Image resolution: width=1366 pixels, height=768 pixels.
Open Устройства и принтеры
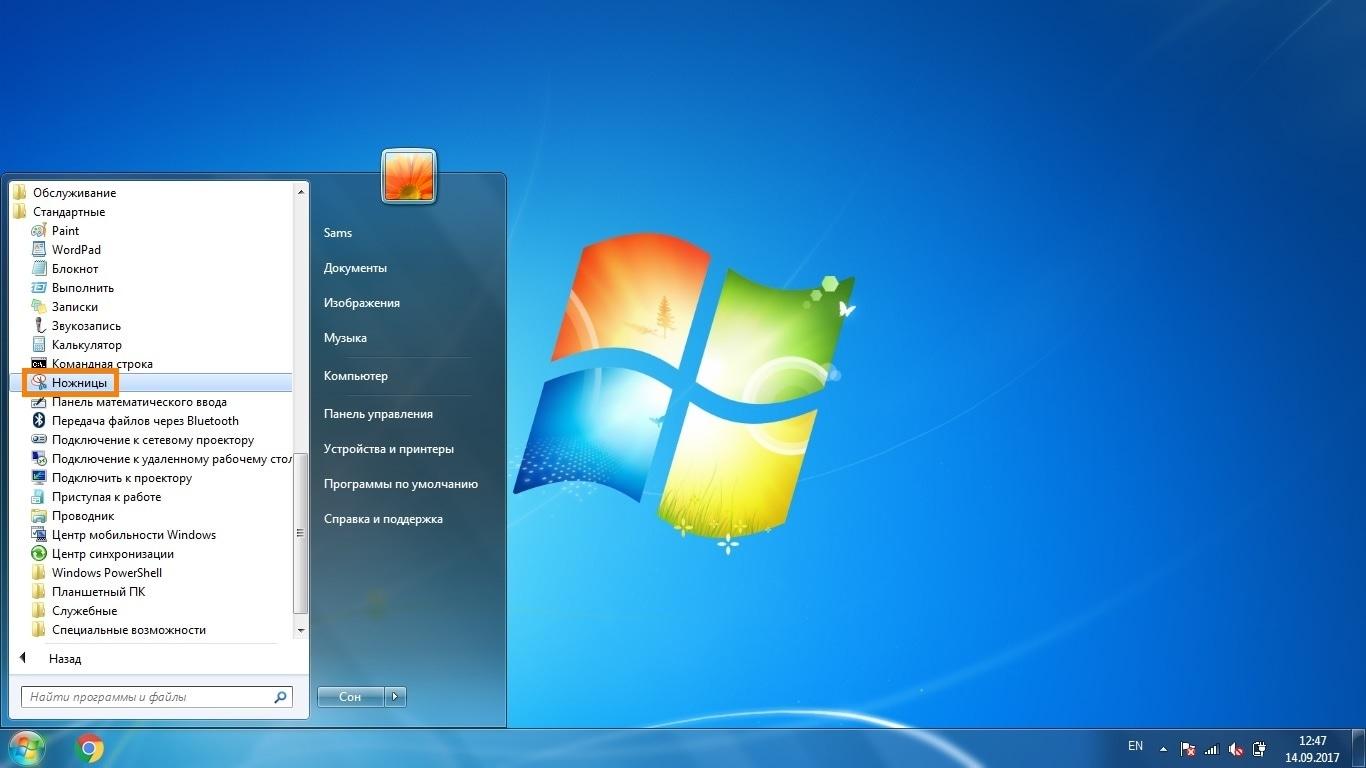point(388,449)
